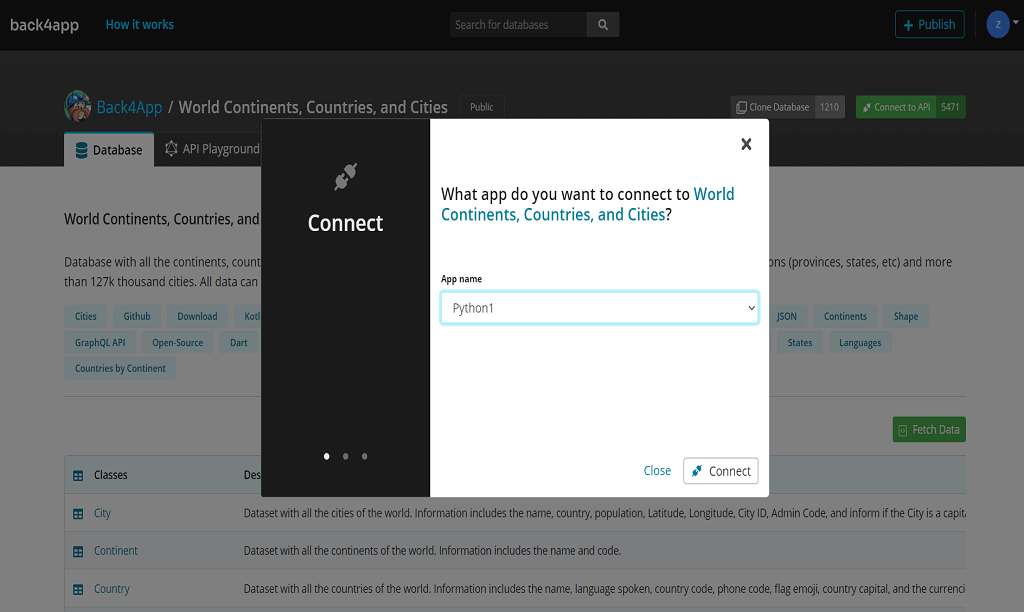Click the back4app logo
Screen dimensions: 1024x612
(44, 25)
